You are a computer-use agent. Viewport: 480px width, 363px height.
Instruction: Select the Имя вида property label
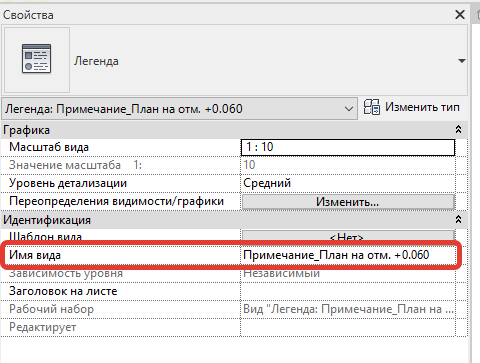35,255
